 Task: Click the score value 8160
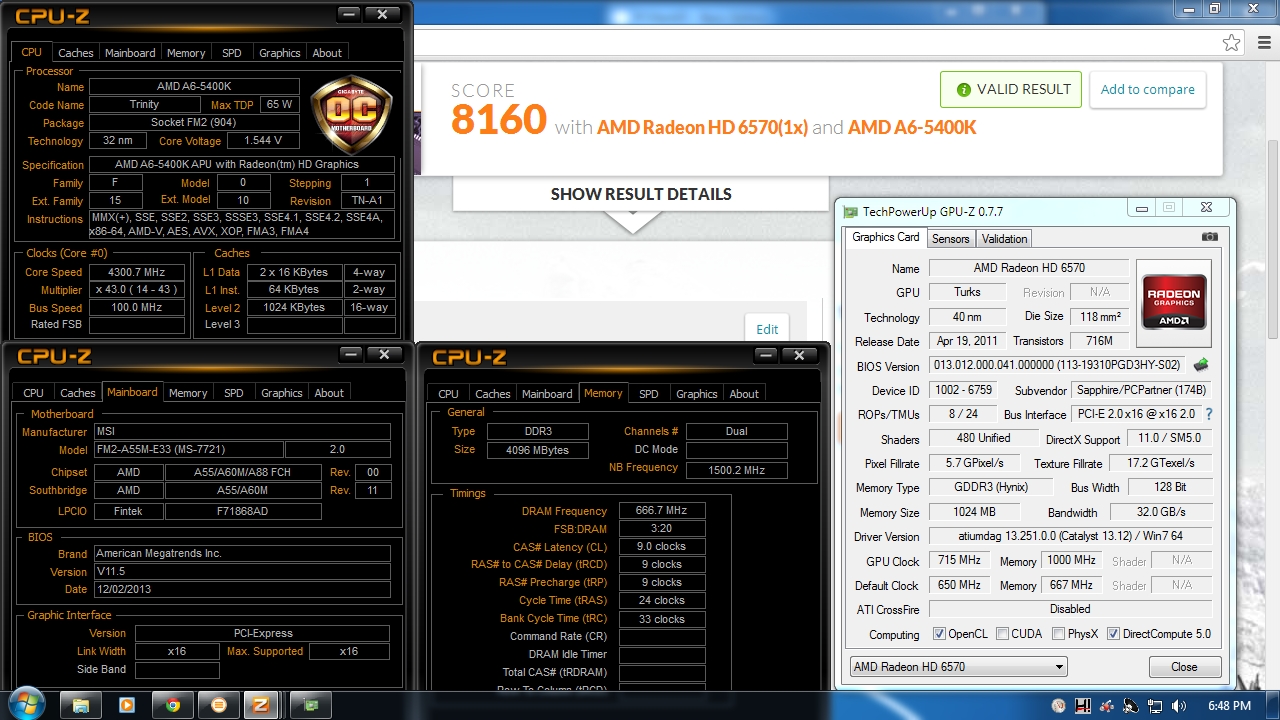click(x=499, y=120)
